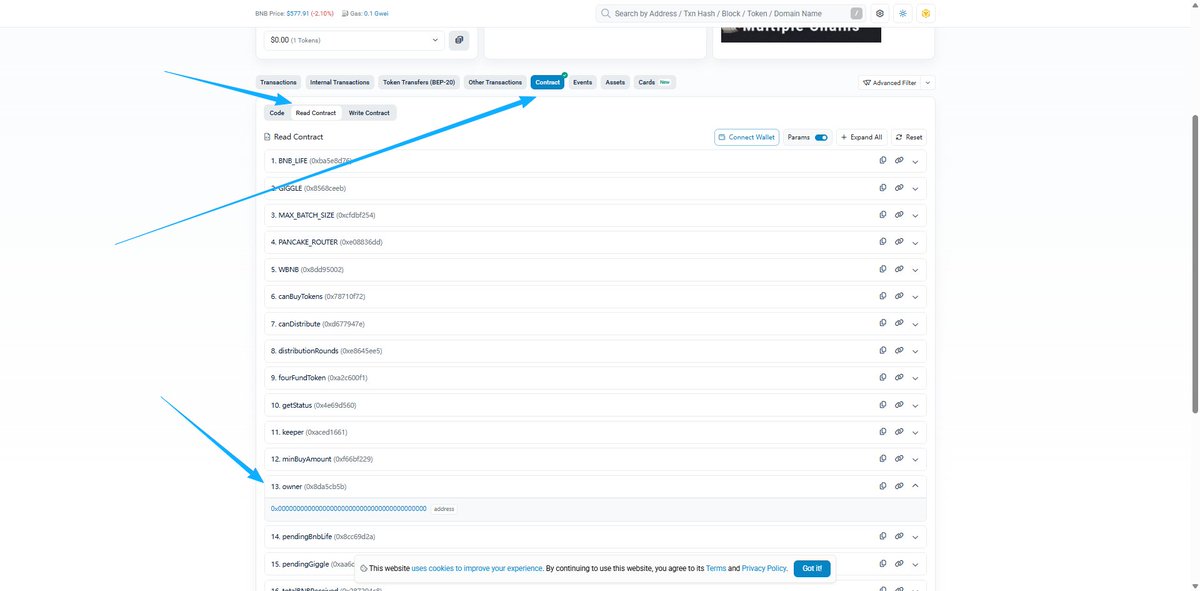Copy method name for getStatus row
1200x591 pixels.
(882, 404)
